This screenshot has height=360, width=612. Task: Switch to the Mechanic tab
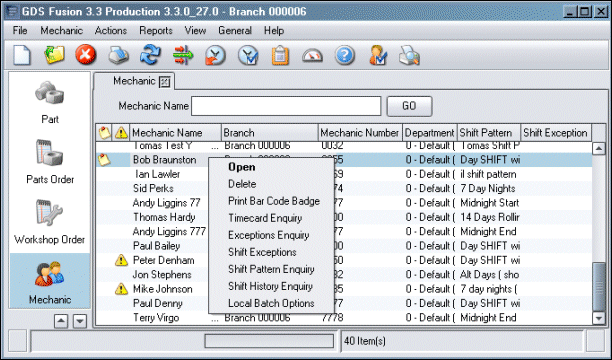tap(134, 81)
